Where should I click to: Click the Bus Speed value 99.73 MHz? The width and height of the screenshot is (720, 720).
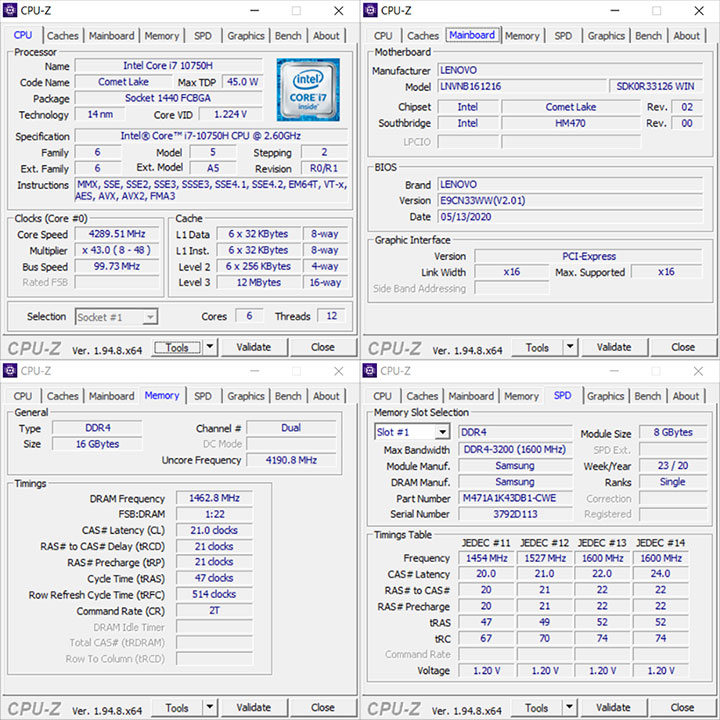[117, 266]
